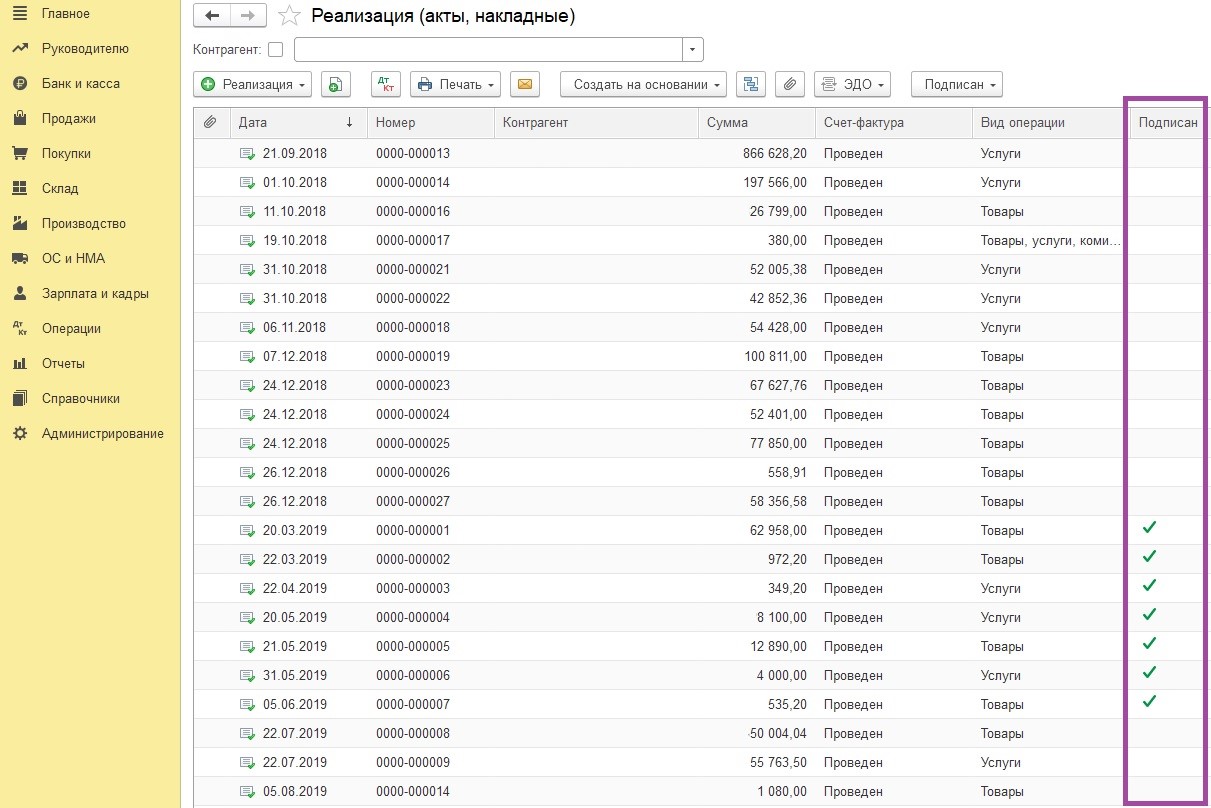Open the Главное section
The height and width of the screenshot is (808, 1211).
point(66,14)
